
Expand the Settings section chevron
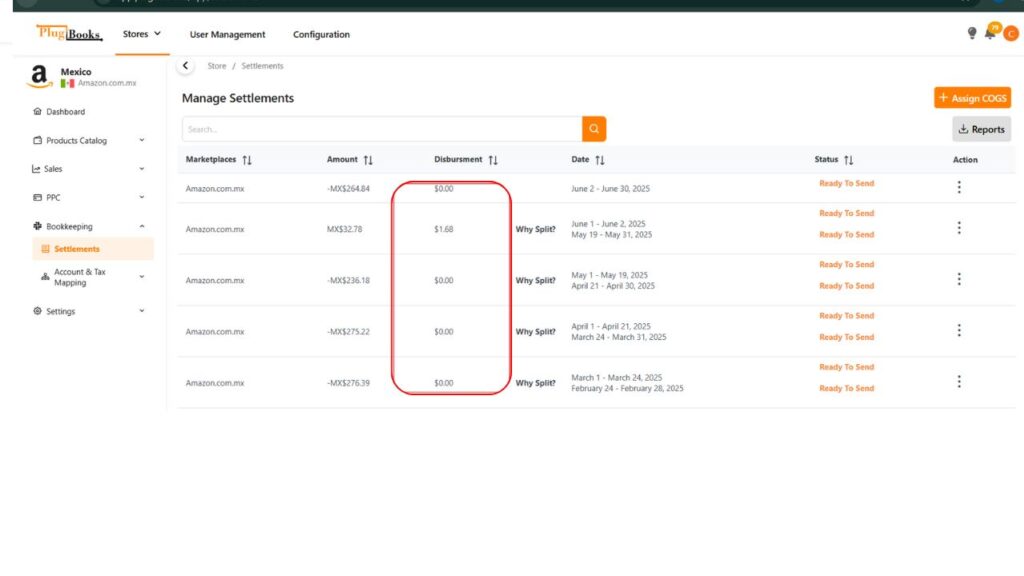[142, 311]
